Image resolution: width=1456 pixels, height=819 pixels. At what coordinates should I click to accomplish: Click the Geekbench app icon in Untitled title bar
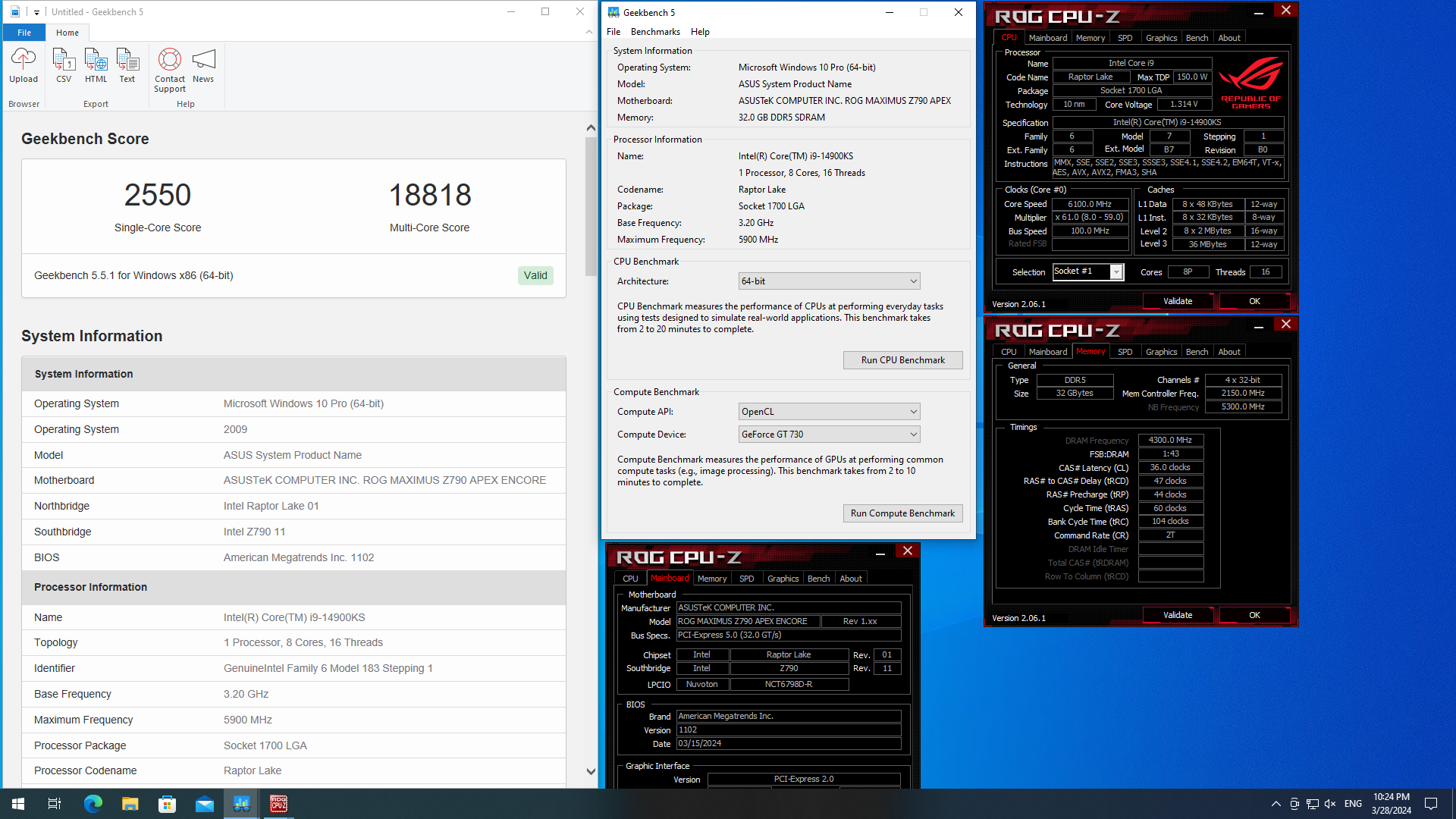click(x=15, y=12)
